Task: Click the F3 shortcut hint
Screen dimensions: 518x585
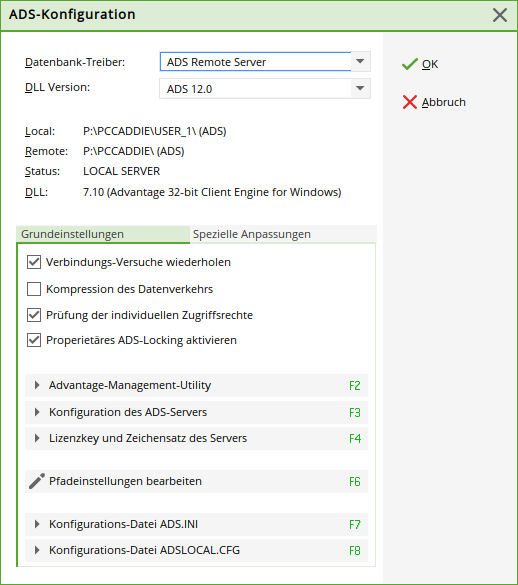Action: pyautogui.click(x=355, y=412)
